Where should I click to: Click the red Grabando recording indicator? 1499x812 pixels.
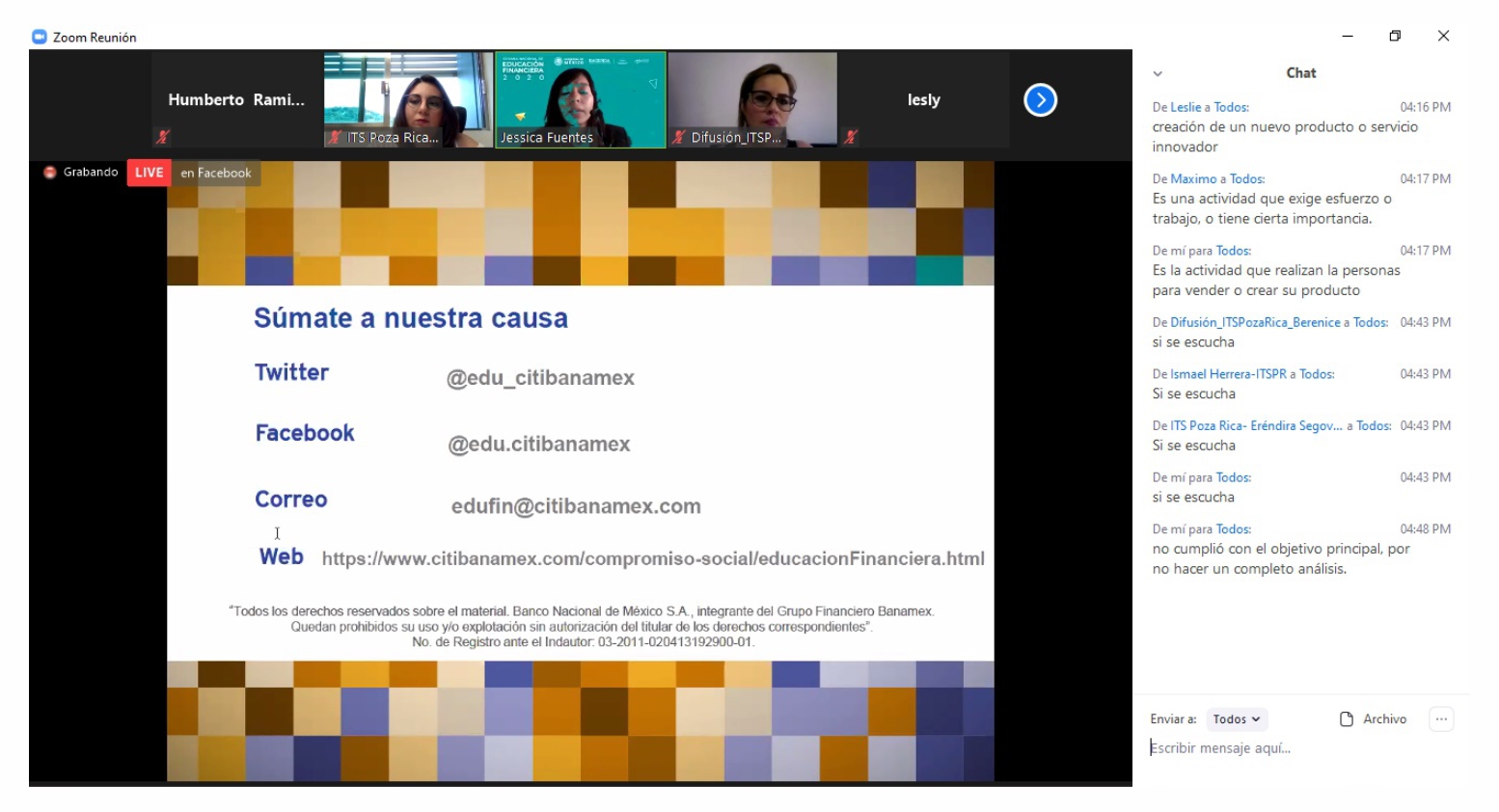click(50, 173)
